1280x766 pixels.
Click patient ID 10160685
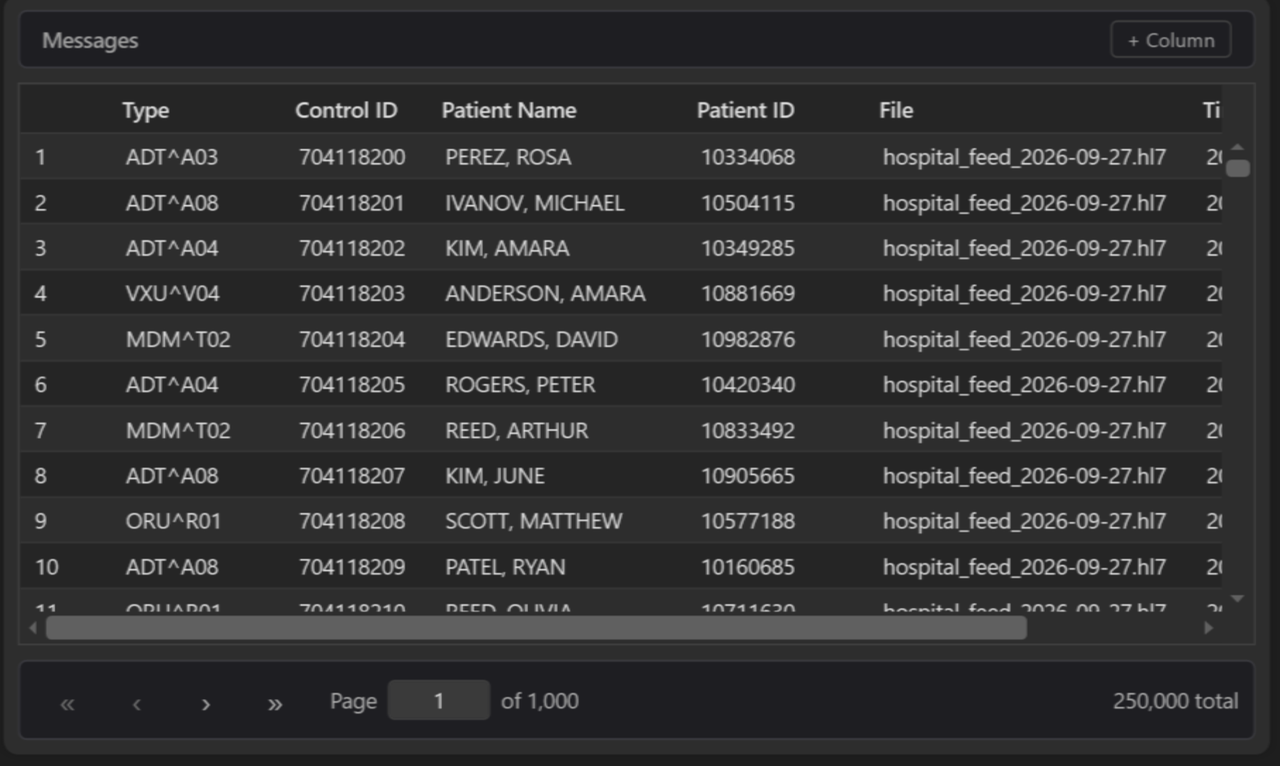click(x=748, y=567)
